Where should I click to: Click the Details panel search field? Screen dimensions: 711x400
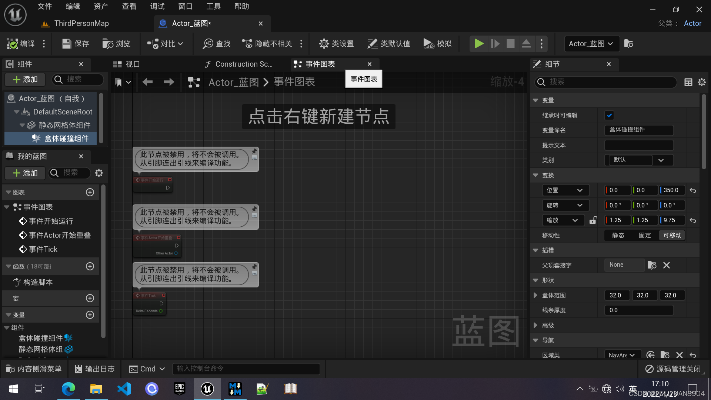606,82
